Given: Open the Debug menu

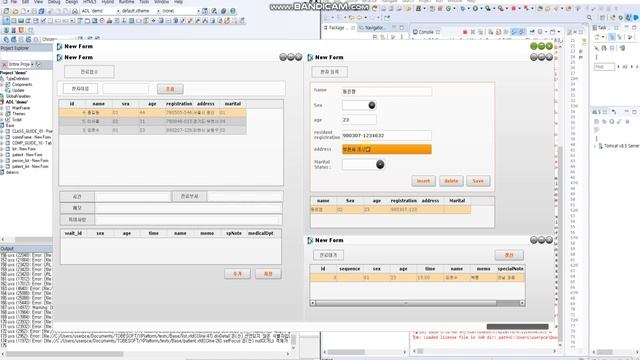Looking at the screenshot, I should [x=54, y=2].
